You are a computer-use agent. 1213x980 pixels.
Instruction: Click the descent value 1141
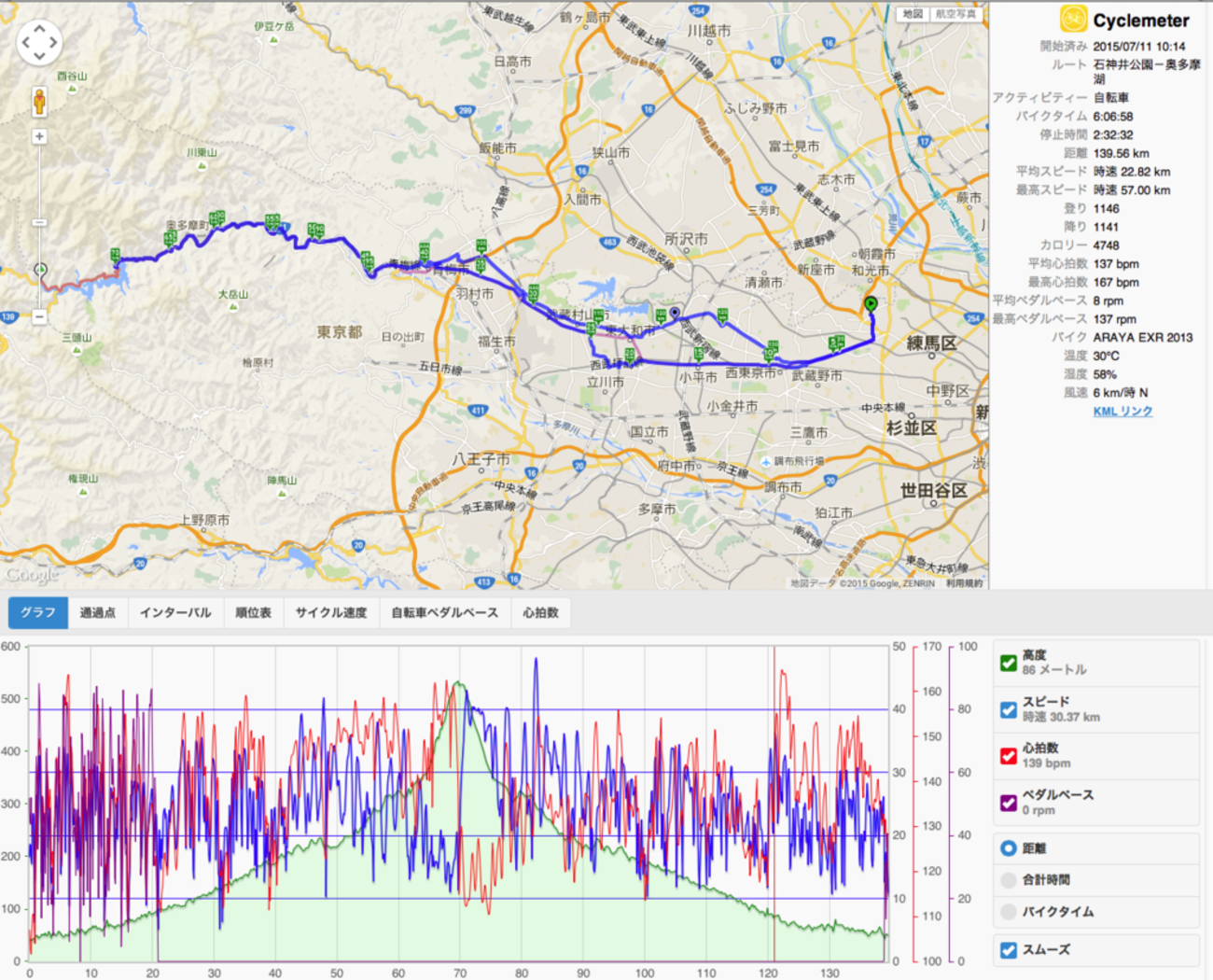1106,227
